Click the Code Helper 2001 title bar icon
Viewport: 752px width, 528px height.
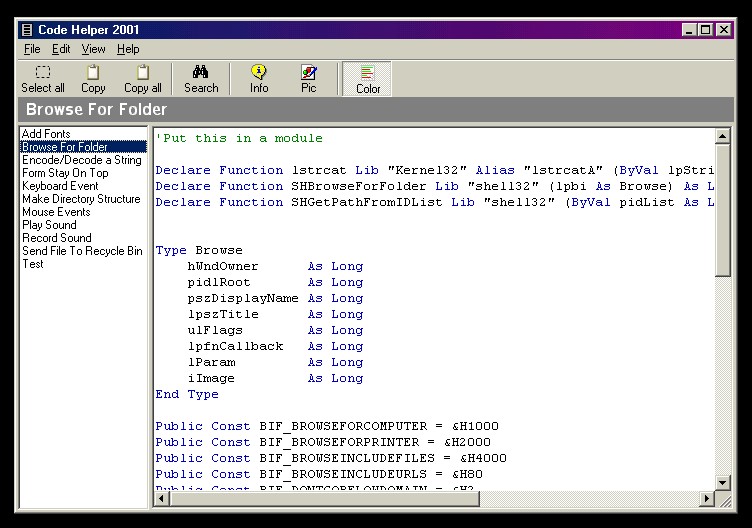pyautogui.click(x=27, y=30)
